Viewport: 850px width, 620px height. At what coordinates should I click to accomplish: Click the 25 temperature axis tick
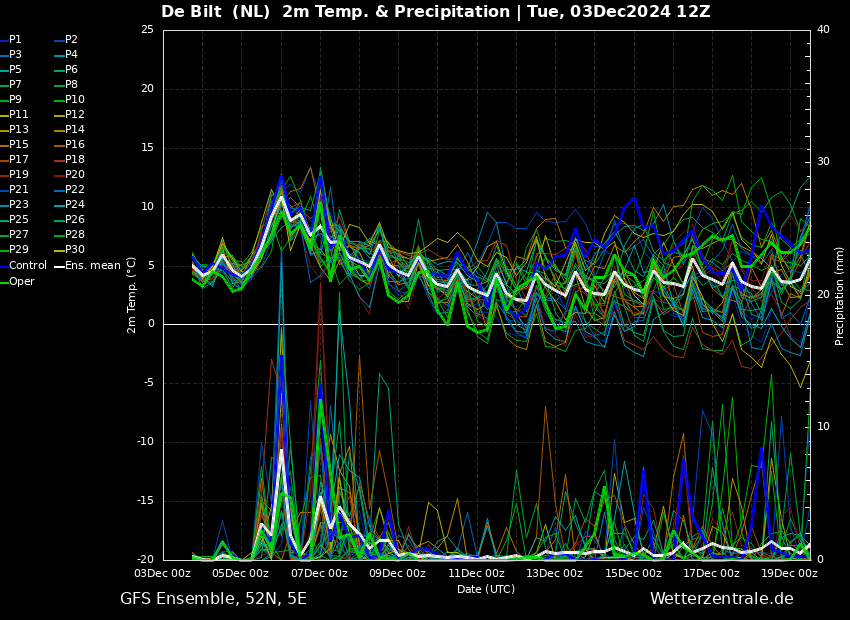pyautogui.click(x=147, y=30)
